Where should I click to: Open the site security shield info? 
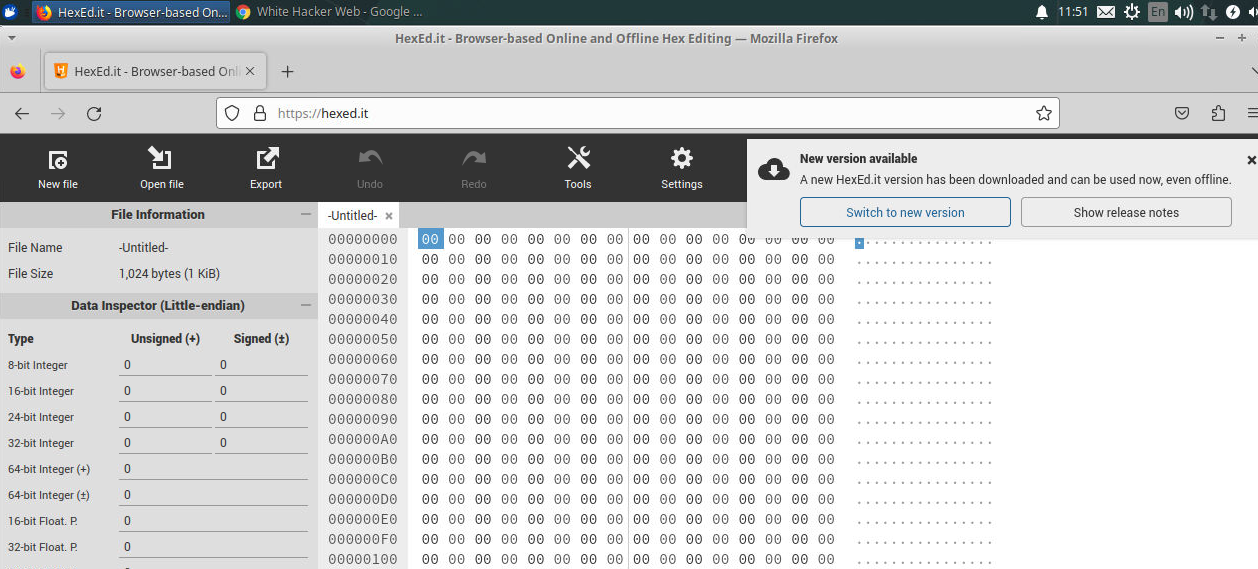tap(232, 113)
